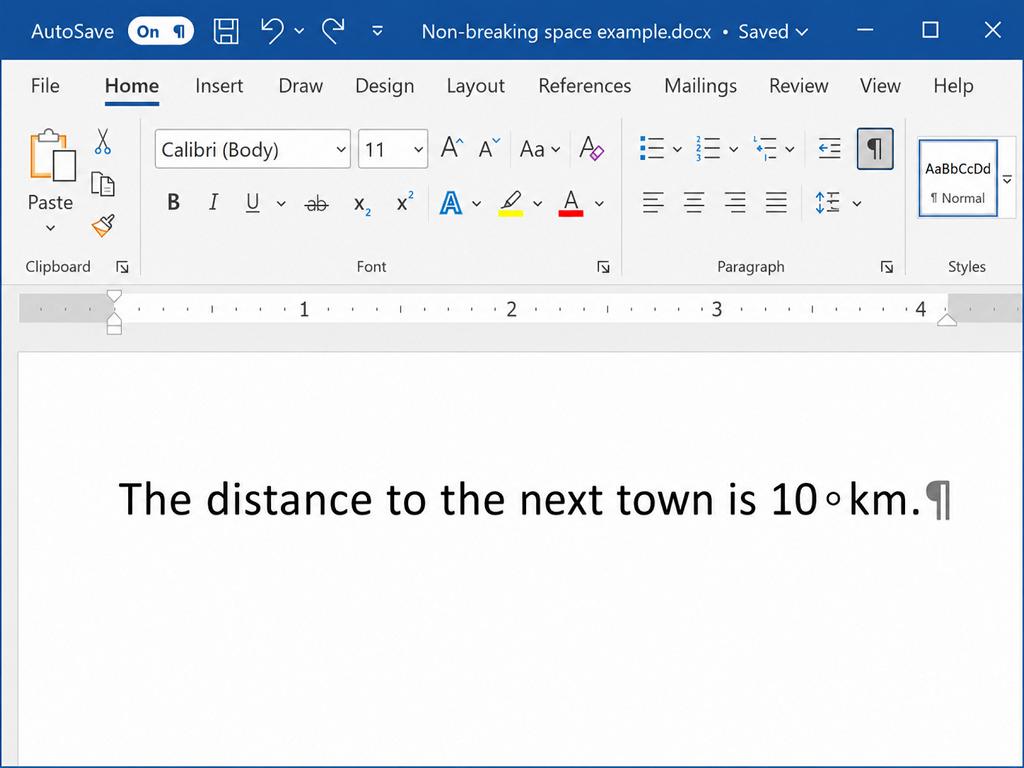Open the Help tab

click(953, 86)
